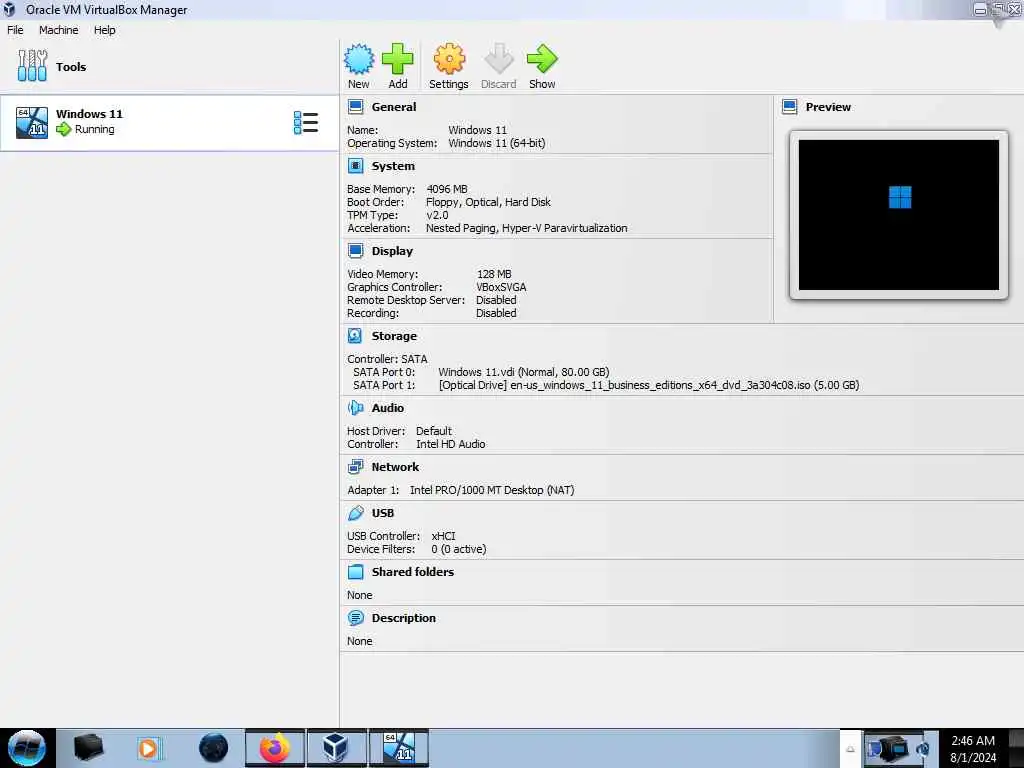Click the USB section icon
The image size is (1024, 768).
click(355, 513)
